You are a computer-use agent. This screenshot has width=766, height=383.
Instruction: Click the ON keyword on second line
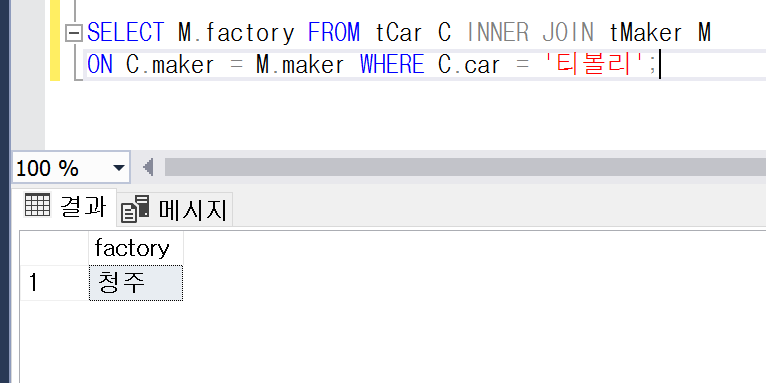[x=100, y=64]
